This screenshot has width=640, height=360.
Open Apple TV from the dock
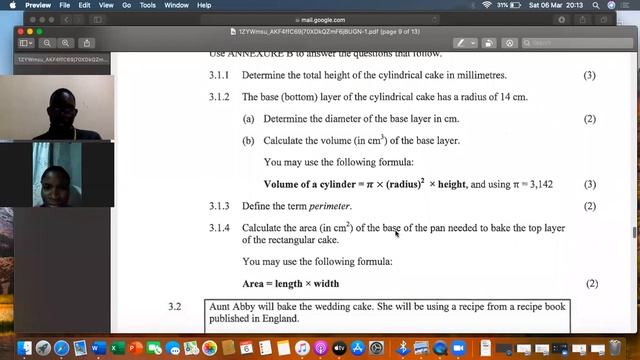[x=339, y=348]
